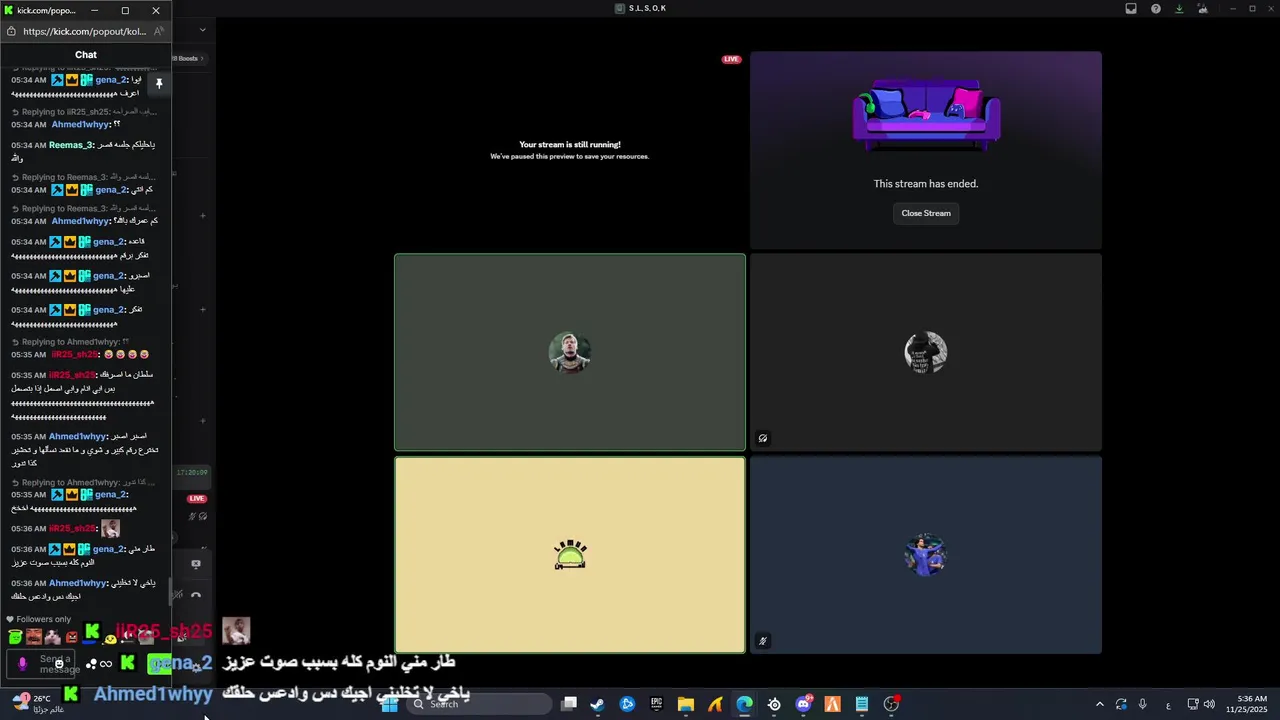Click the microphone tray icon
This screenshot has height=720, width=1280.
[1142, 704]
